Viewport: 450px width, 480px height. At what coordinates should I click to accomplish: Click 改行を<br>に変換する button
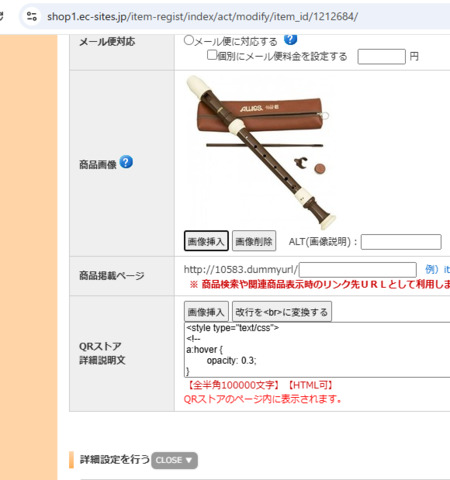tap(282, 312)
